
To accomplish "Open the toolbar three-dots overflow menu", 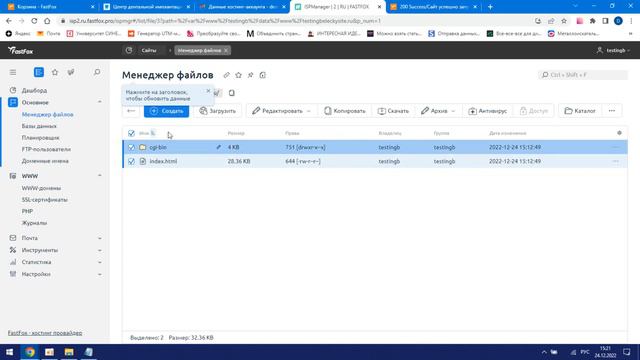I will point(611,111).
